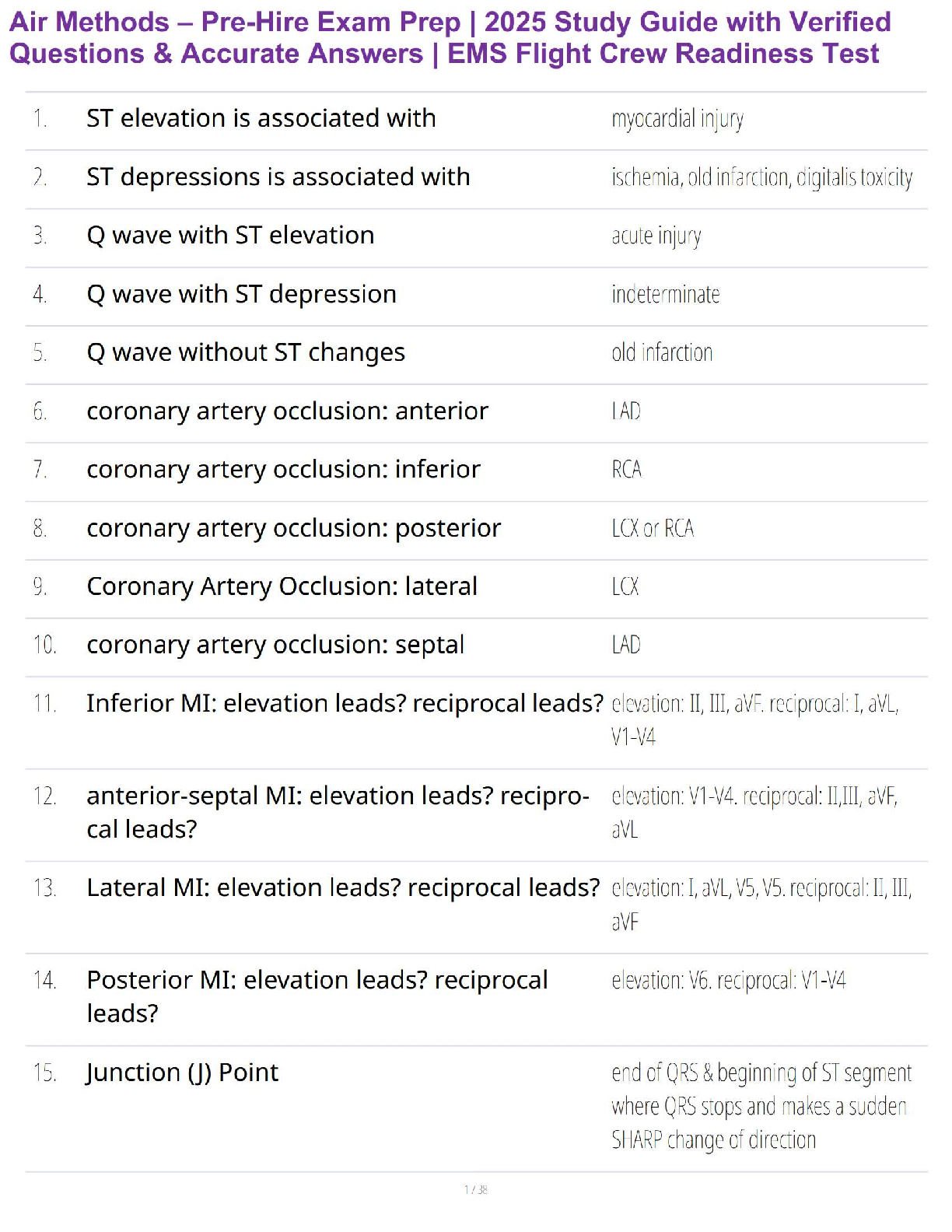Click the 'ischemia, old infarction, digitalis toxicity' answer
Viewport: 952px width, 1232px height.
[x=761, y=177]
